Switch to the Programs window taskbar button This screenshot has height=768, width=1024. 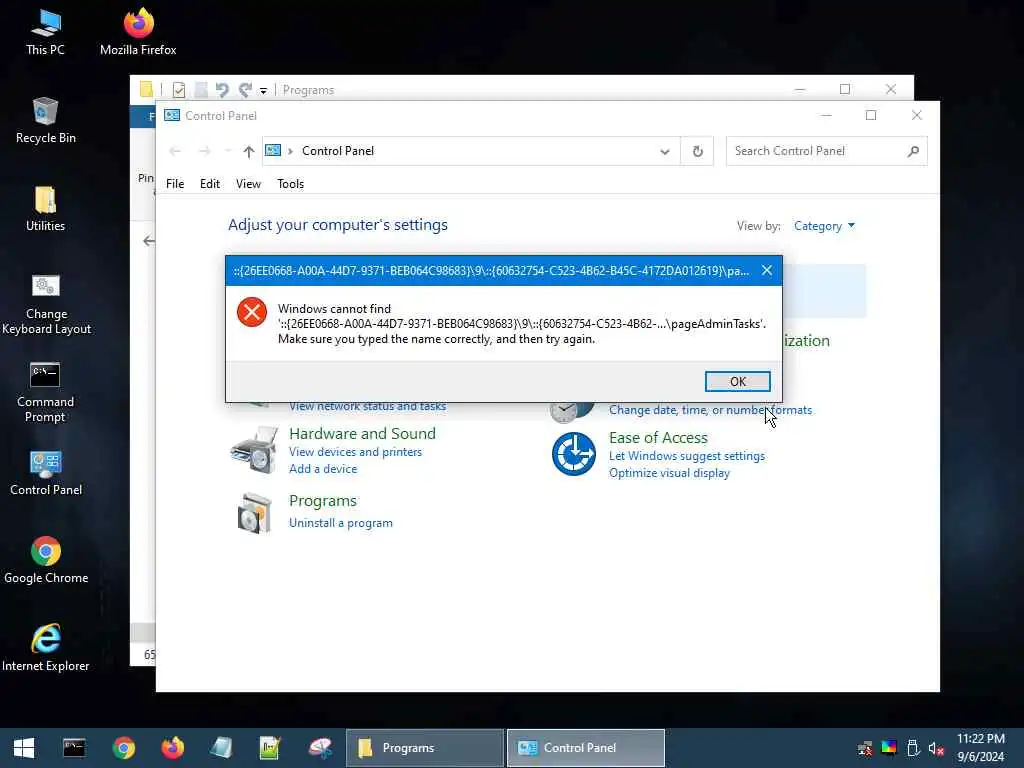[424, 748]
